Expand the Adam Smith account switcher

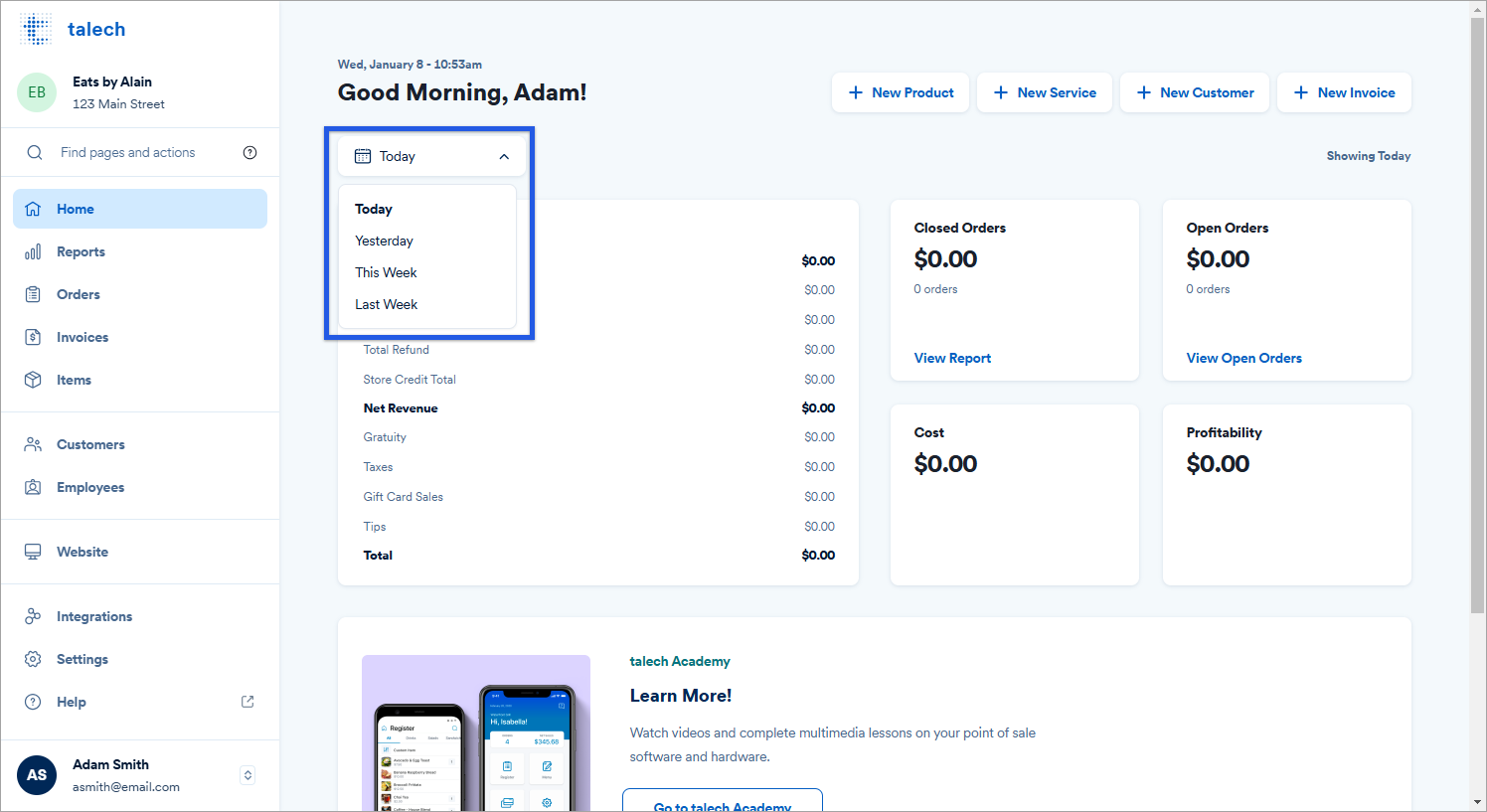248,775
